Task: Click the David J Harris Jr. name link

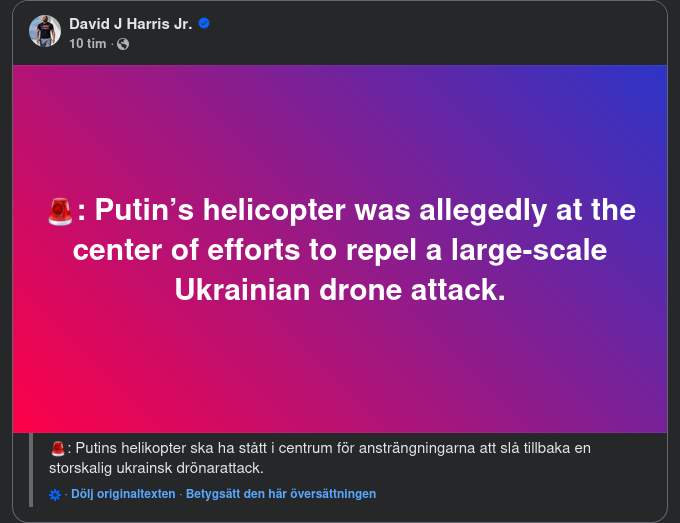Action: pyautogui.click(x=131, y=23)
